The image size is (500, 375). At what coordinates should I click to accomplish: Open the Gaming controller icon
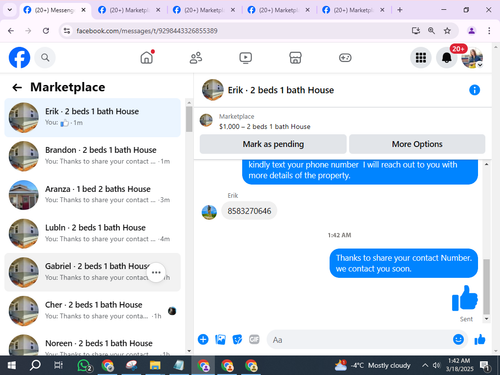345,58
